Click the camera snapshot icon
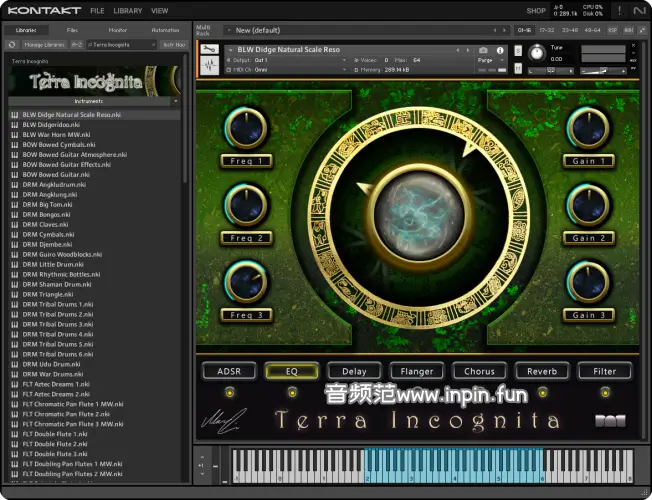The height and width of the screenshot is (500, 652). pos(484,50)
